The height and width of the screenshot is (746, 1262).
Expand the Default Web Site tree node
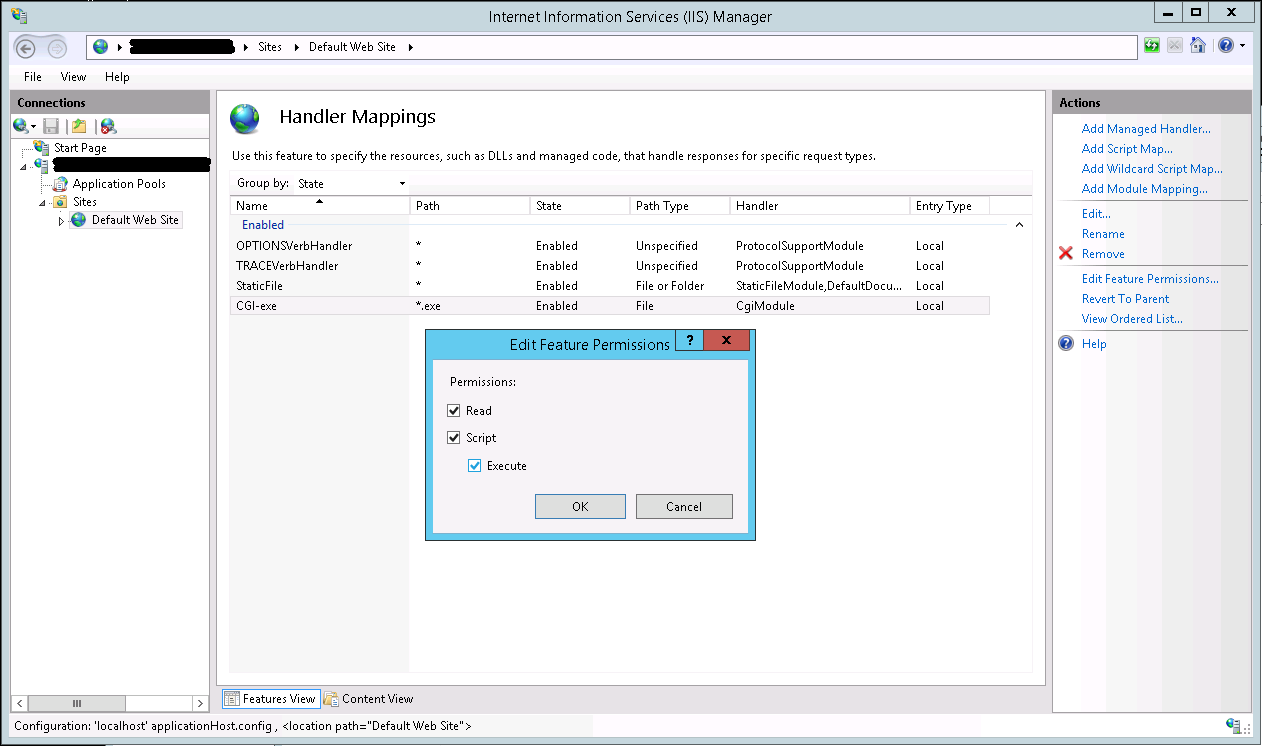61,221
